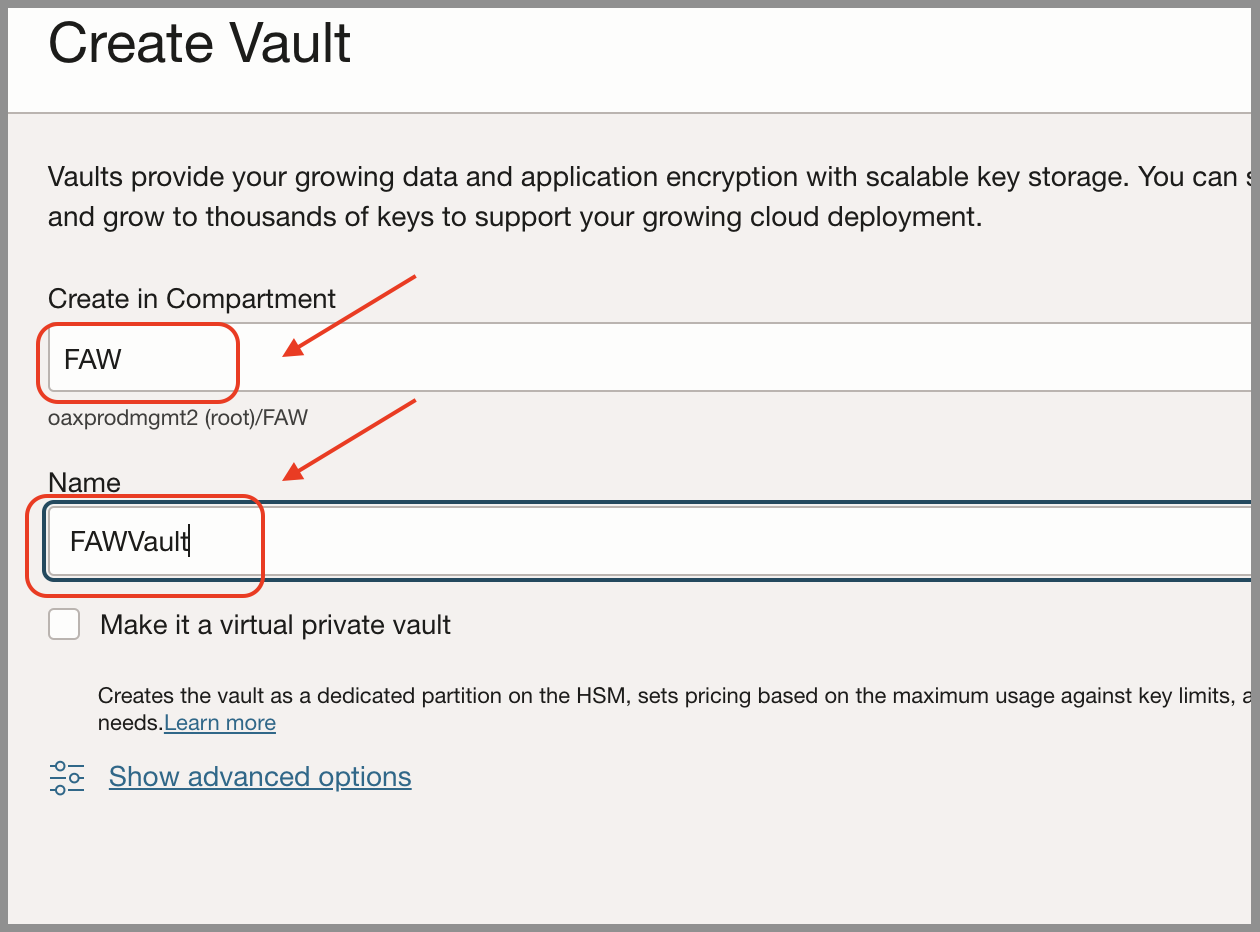The height and width of the screenshot is (932, 1260).
Task: Open the Learn more link about HSM pricing
Action: tap(219, 722)
